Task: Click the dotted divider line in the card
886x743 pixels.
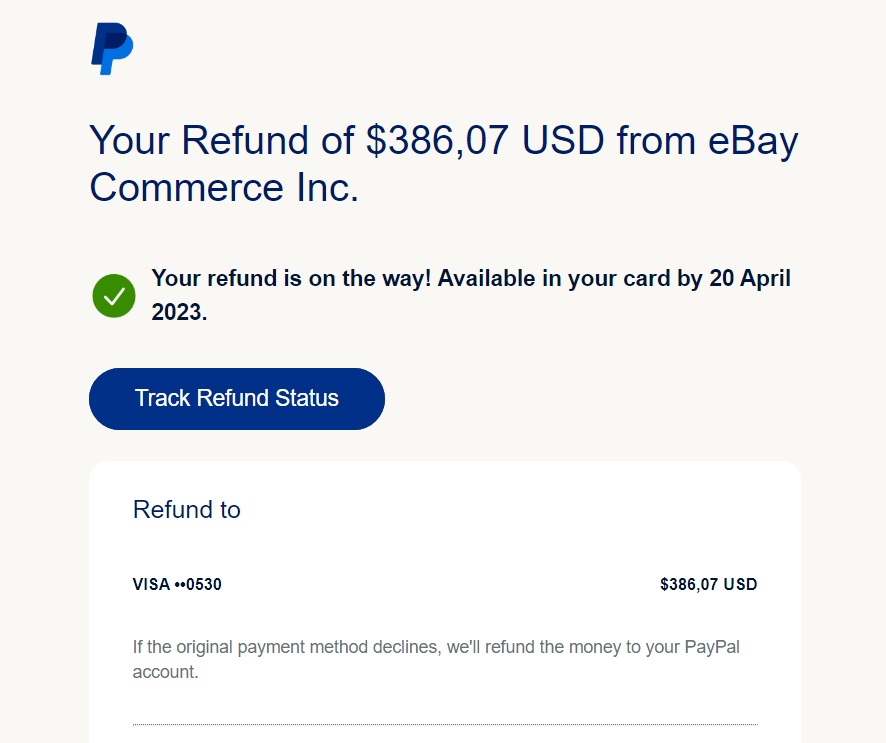Action: pyautogui.click(x=445, y=724)
